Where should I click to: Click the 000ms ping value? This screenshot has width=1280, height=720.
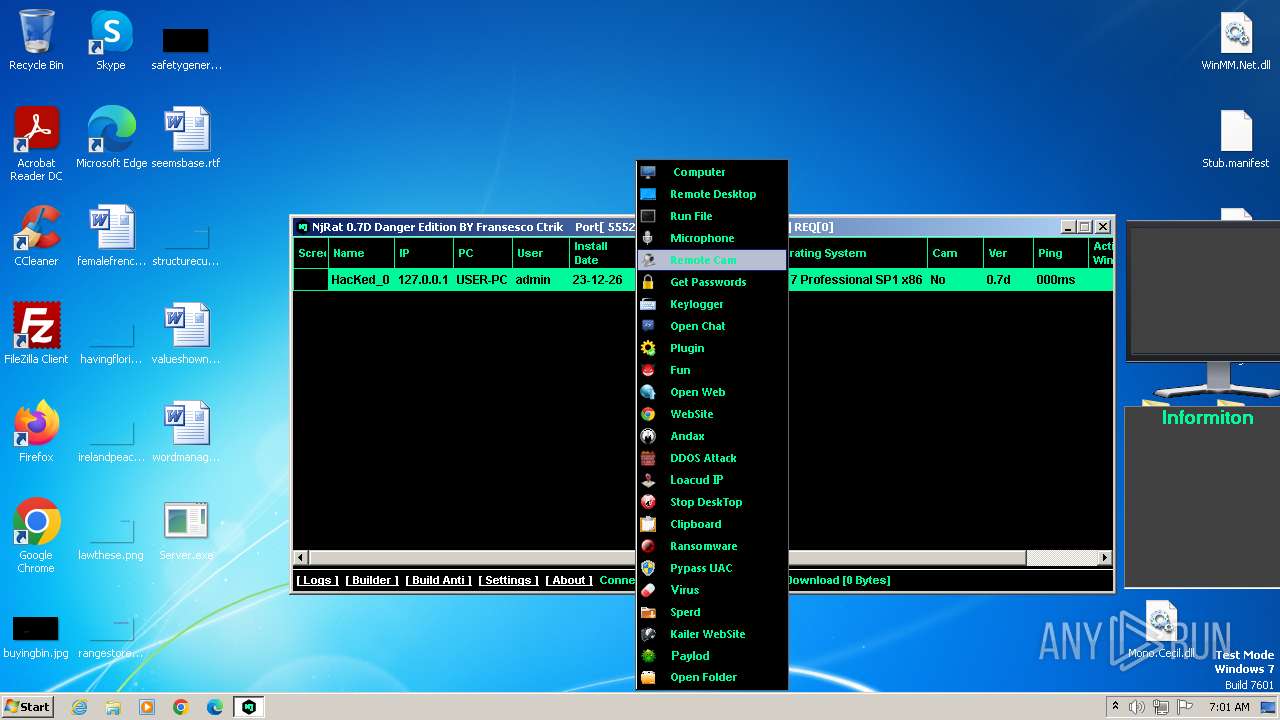(1056, 280)
